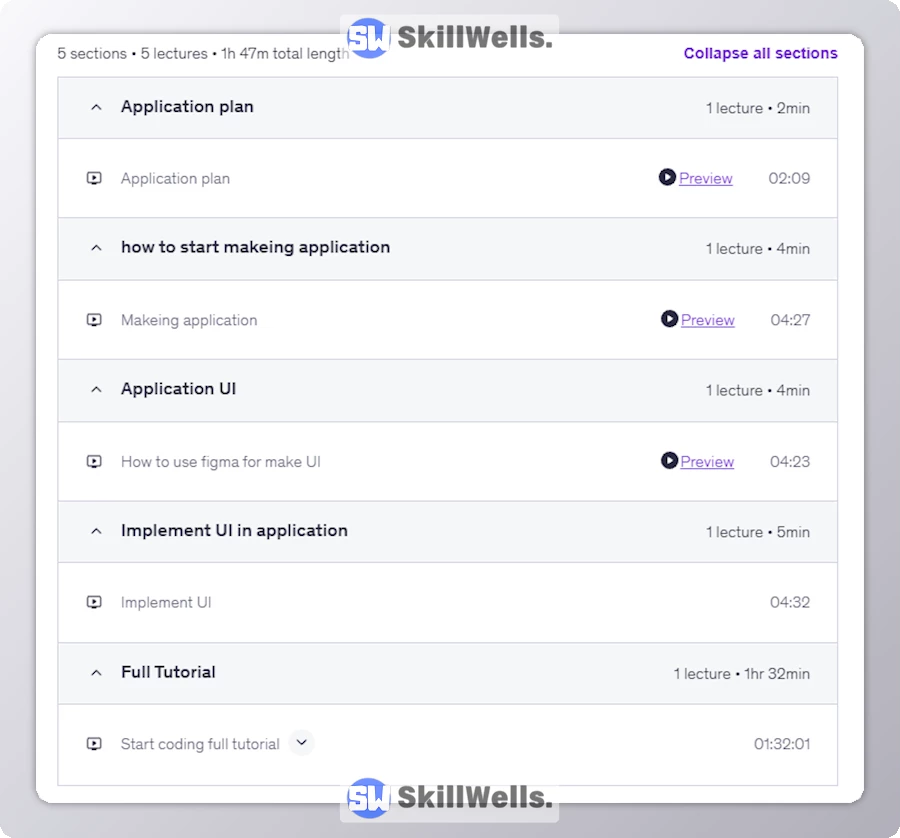Click the video icon beside How to use figma
The image size is (900, 838).
[94, 462]
